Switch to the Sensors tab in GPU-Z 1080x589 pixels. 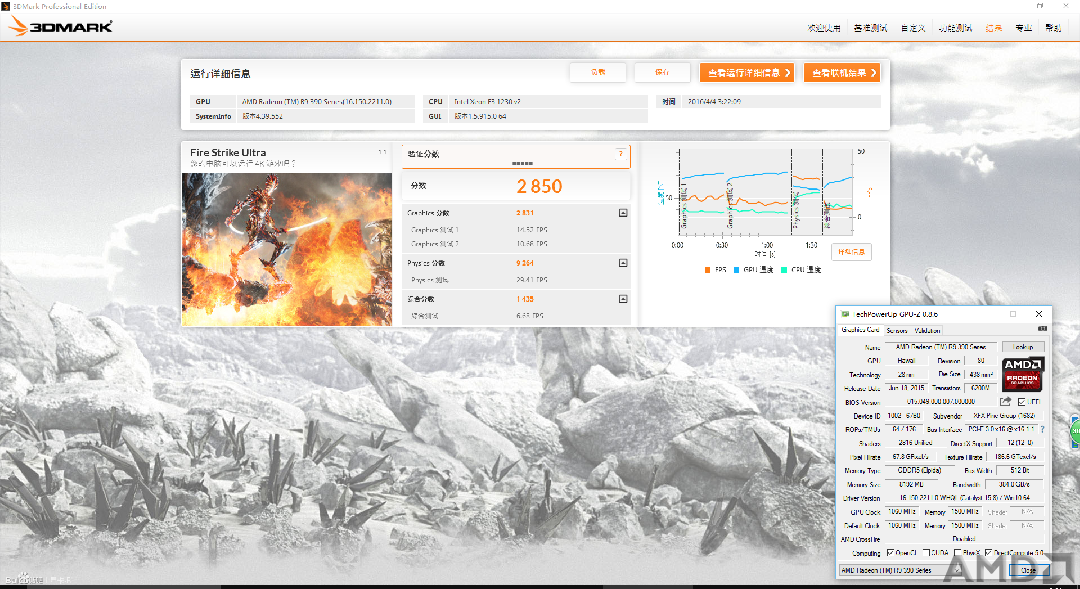pyautogui.click(x=897, y=331)
